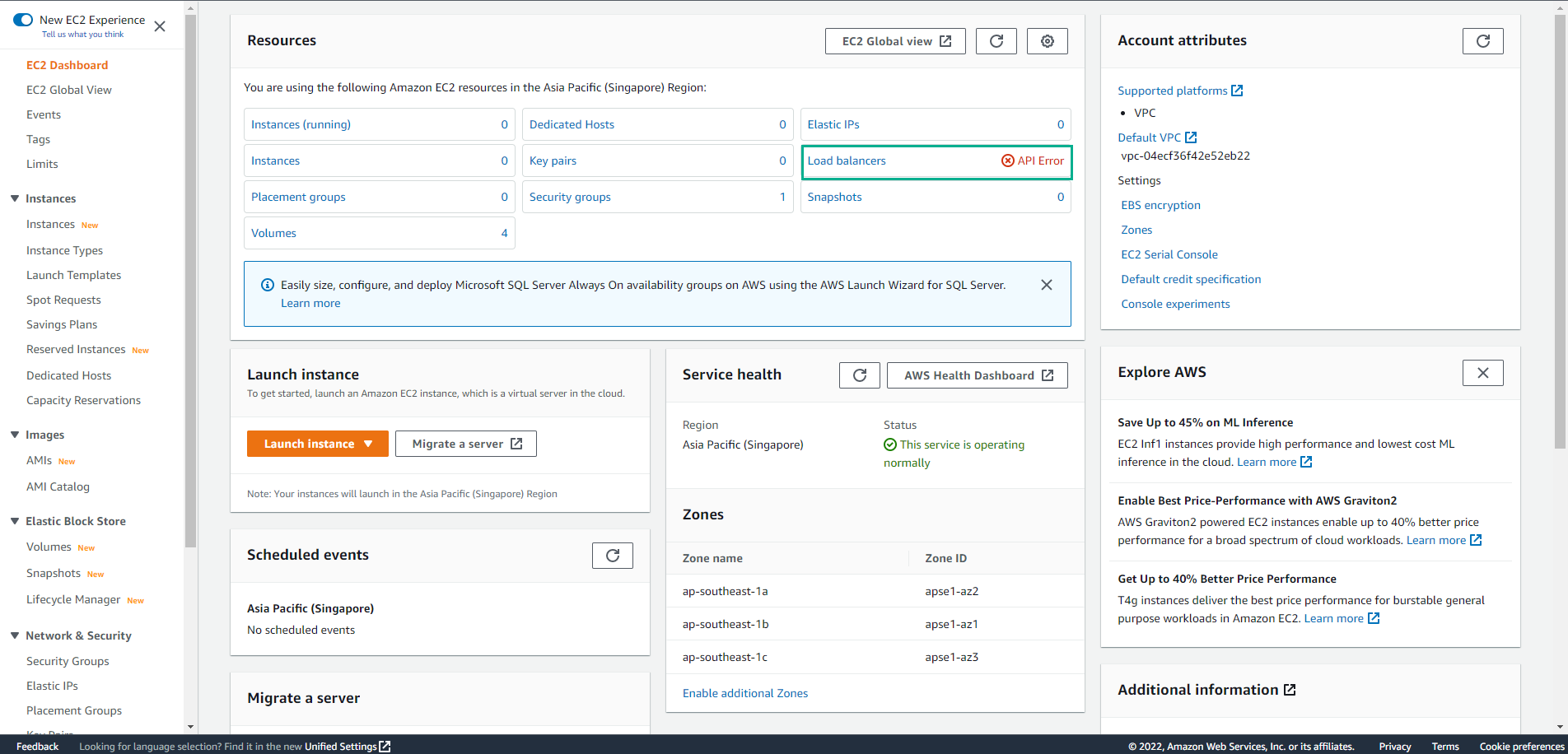Click Migrate a server button

[x=466, y=444]
